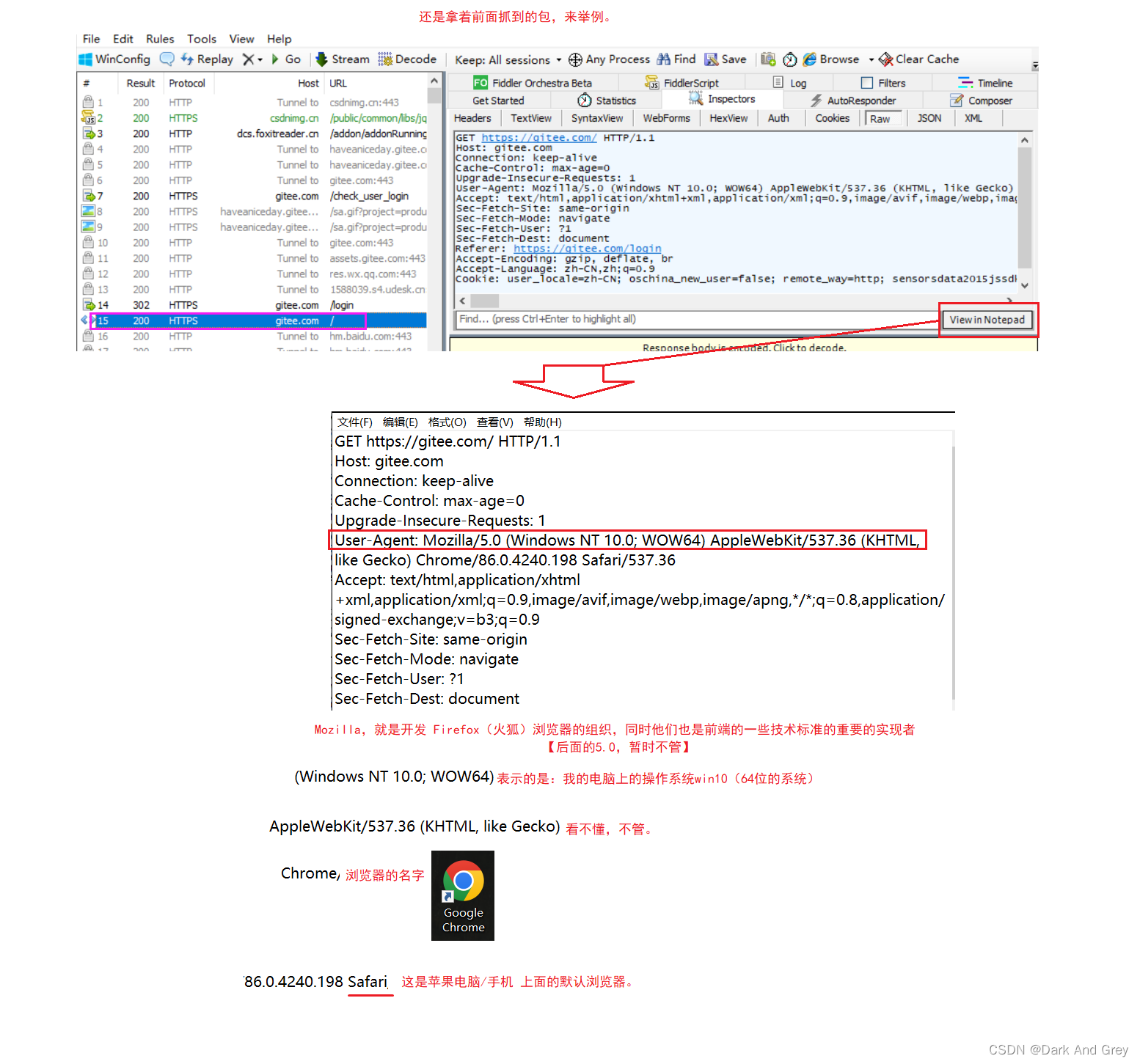Select session 3 dcs.foxitreader.cn row
The width and height of the screenshot is (1140, 1064).
tap(253, 133)
